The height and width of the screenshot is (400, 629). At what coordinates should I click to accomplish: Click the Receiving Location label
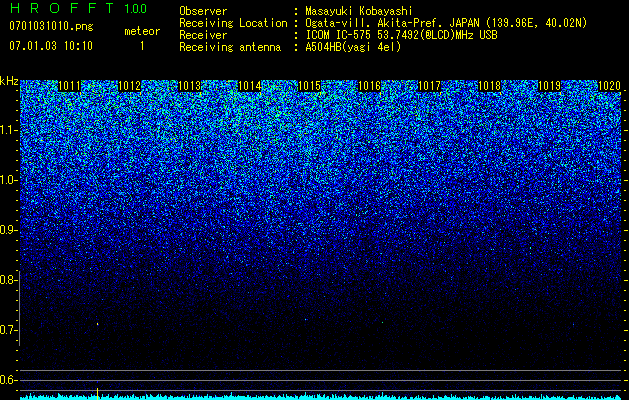233,23
